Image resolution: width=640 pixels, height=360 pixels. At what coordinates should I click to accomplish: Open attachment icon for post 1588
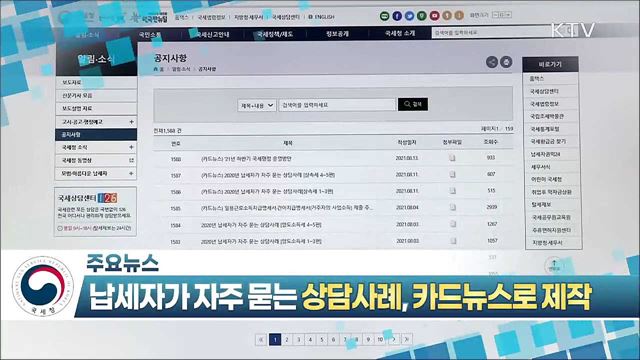[x=452, y=158]
